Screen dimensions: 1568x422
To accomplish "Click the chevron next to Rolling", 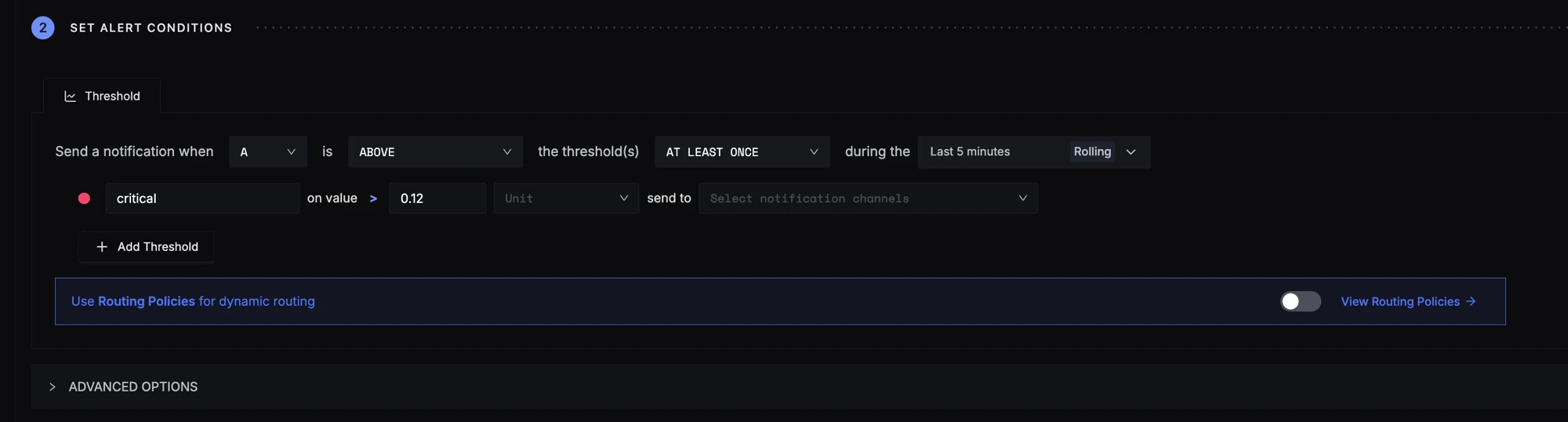I will tap(1131, 152).
